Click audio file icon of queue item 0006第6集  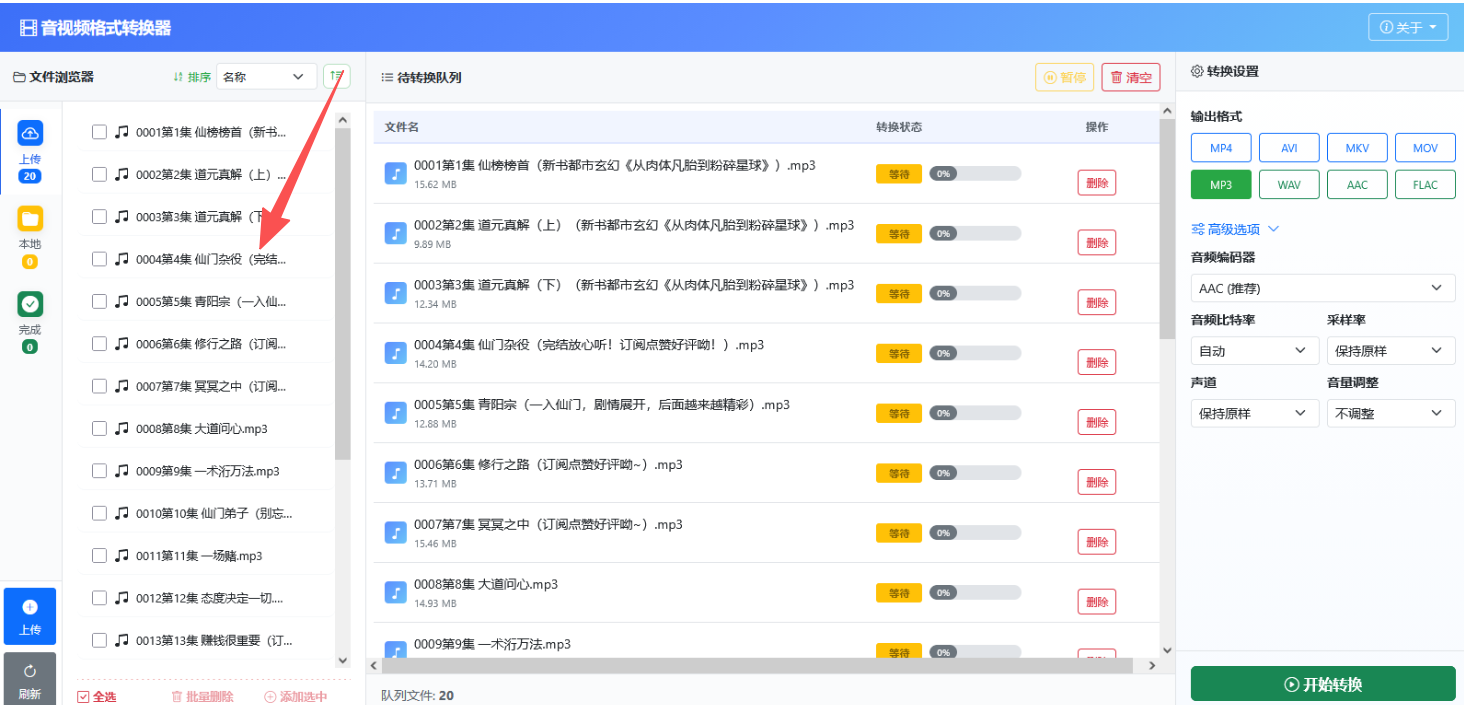point(396,474)
